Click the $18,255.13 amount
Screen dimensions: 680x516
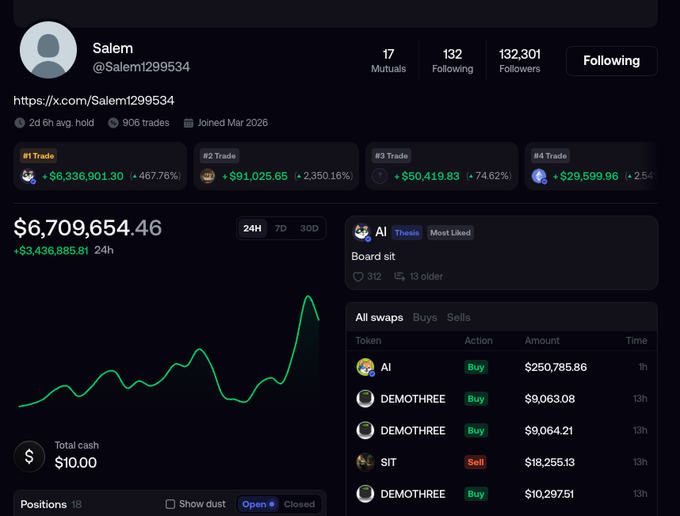tap(549, 462)
